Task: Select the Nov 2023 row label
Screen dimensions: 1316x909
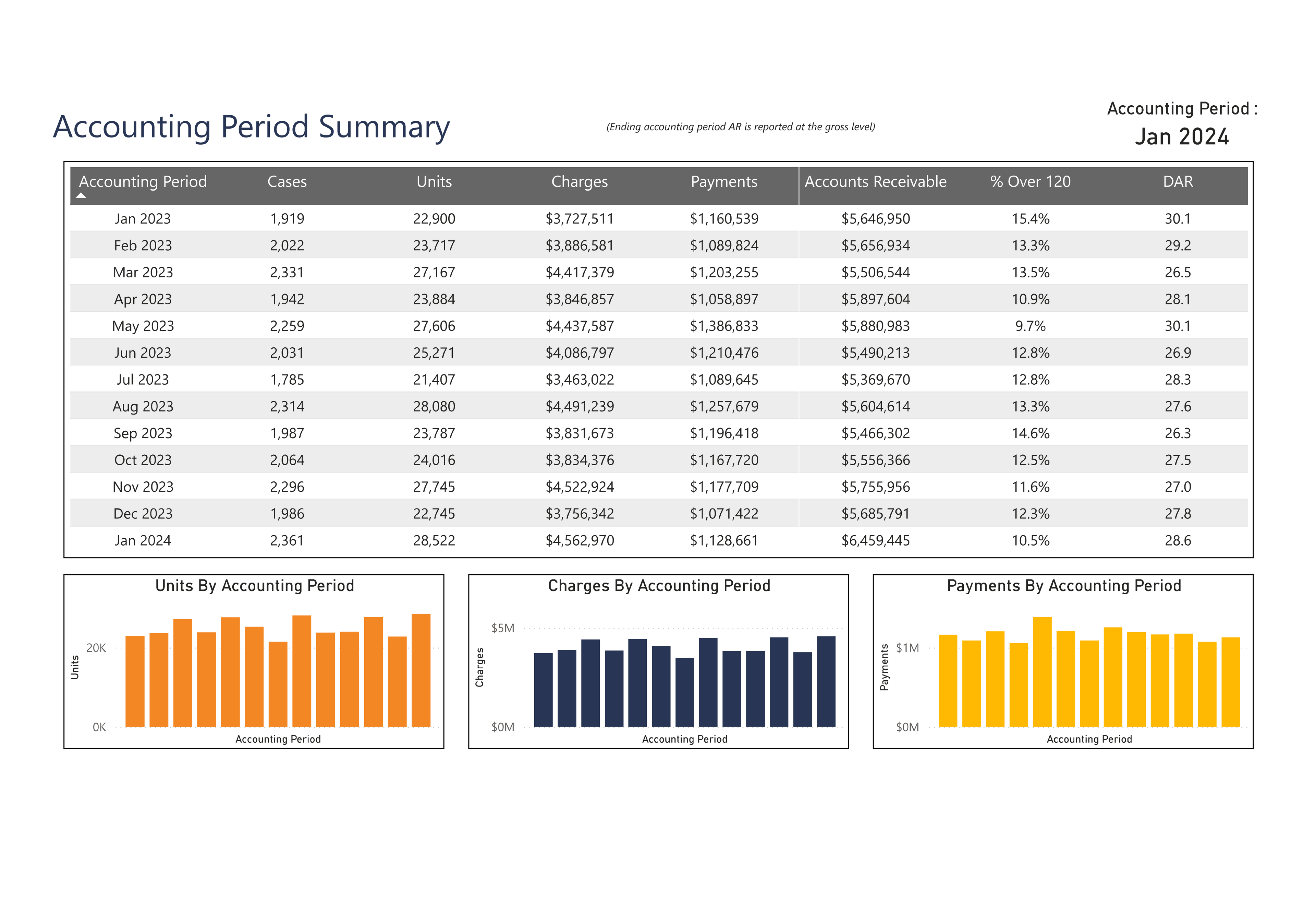Action: coord(143,487)
